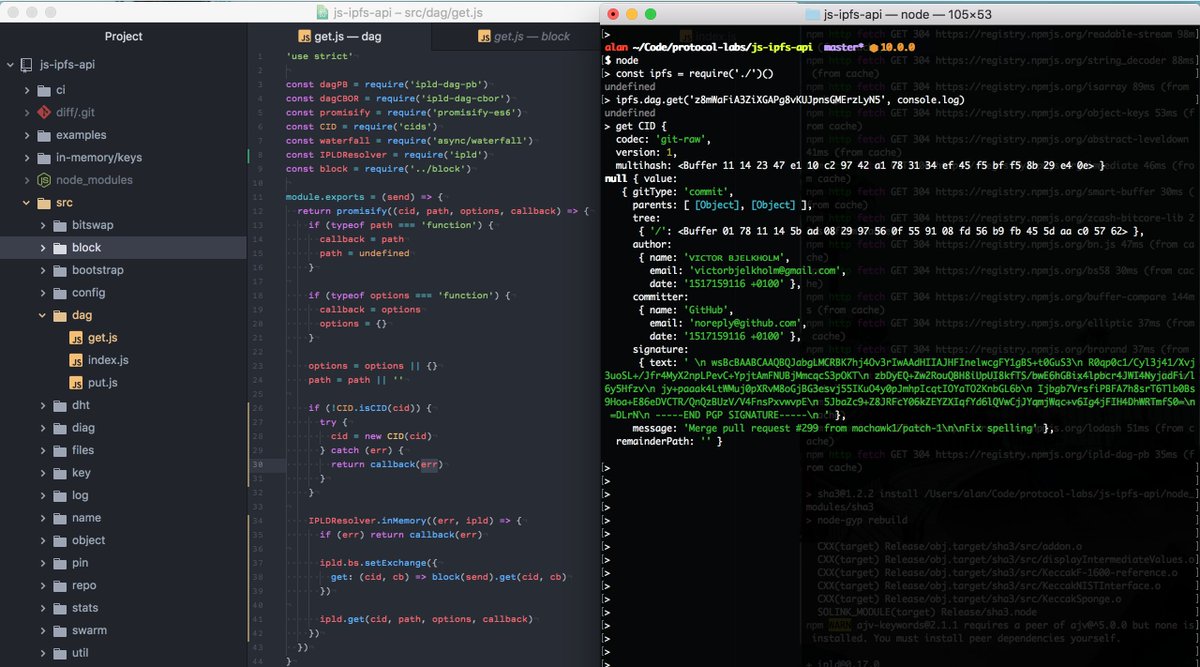
Task: Click the log folder icon
Action: [60, 495]
